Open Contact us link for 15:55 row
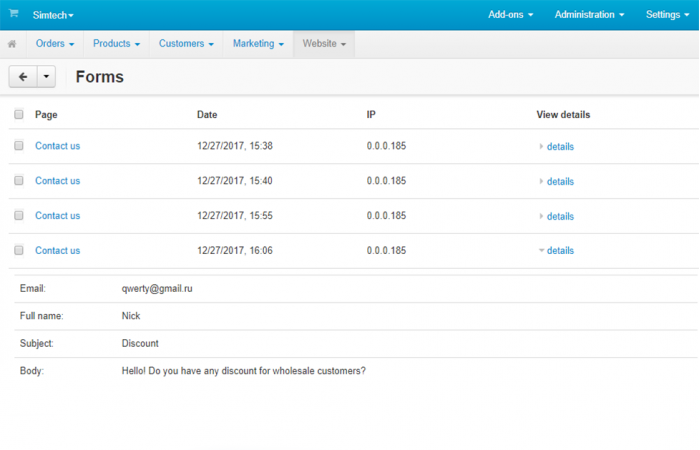 coord(58,216)
